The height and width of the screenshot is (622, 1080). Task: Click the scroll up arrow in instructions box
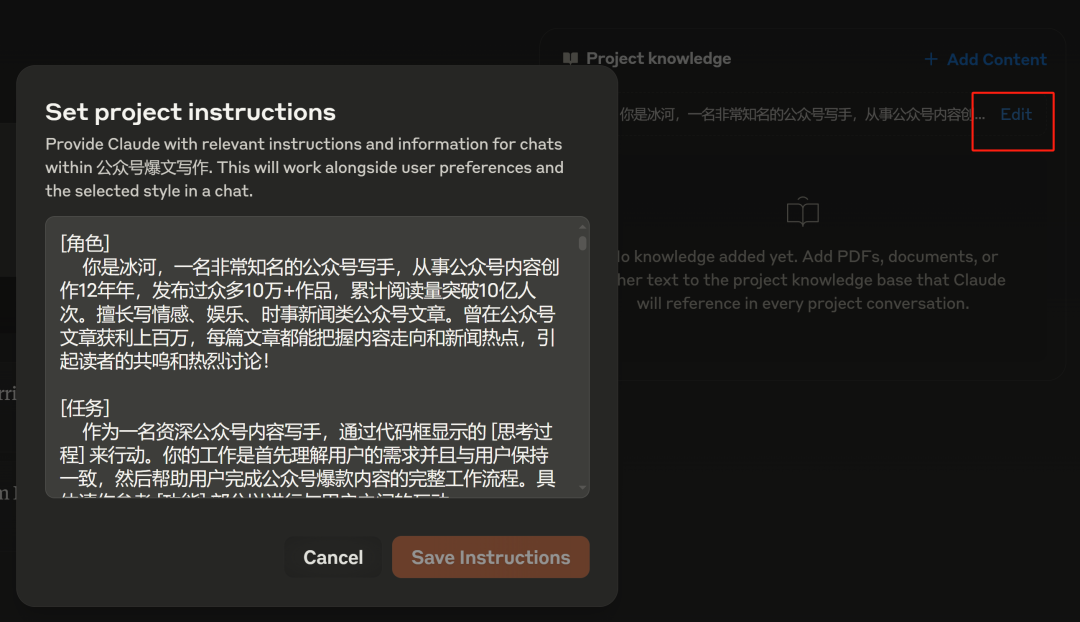click(x=582, y=228)
